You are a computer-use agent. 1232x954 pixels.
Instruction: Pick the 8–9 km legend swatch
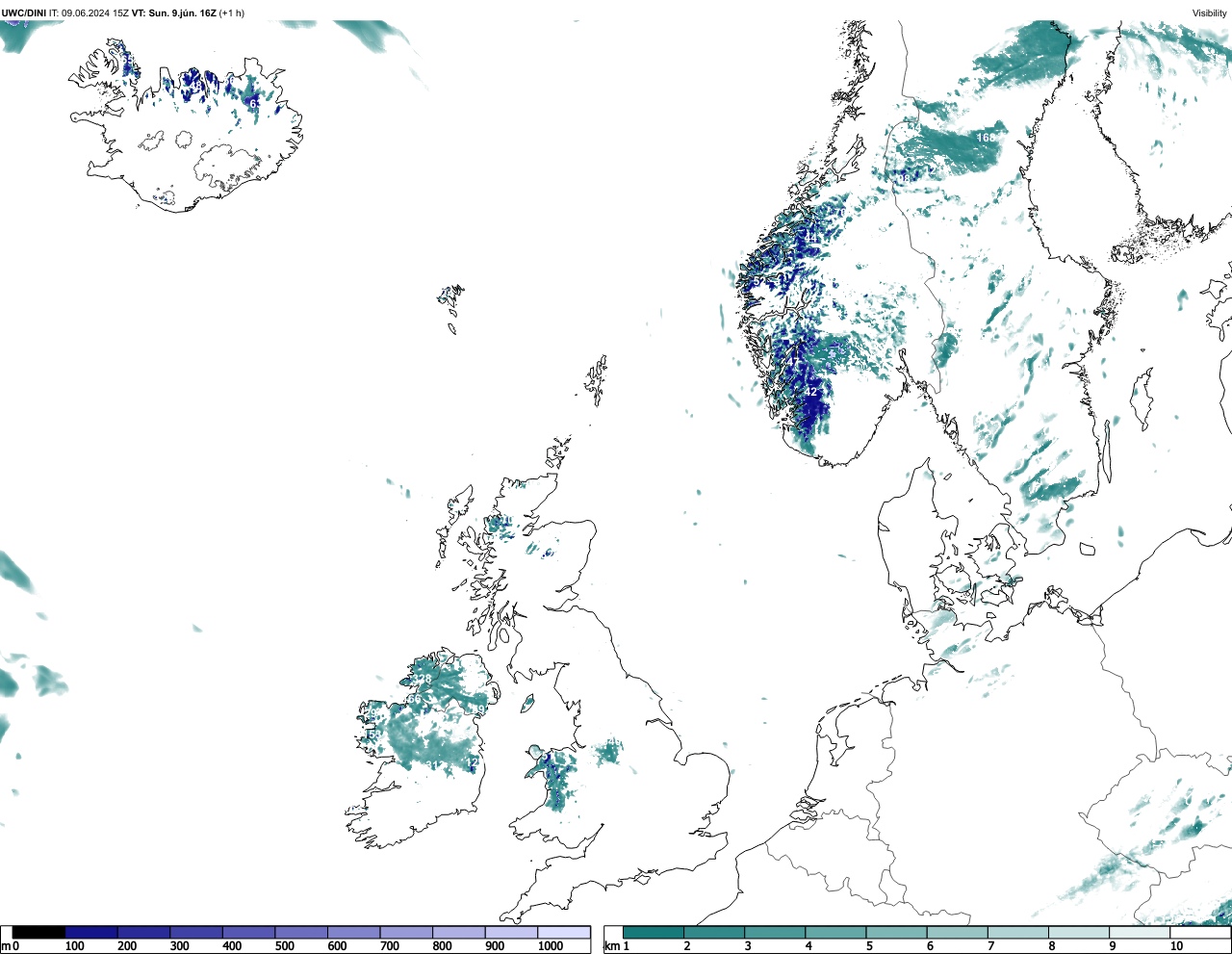(1078, 932)
